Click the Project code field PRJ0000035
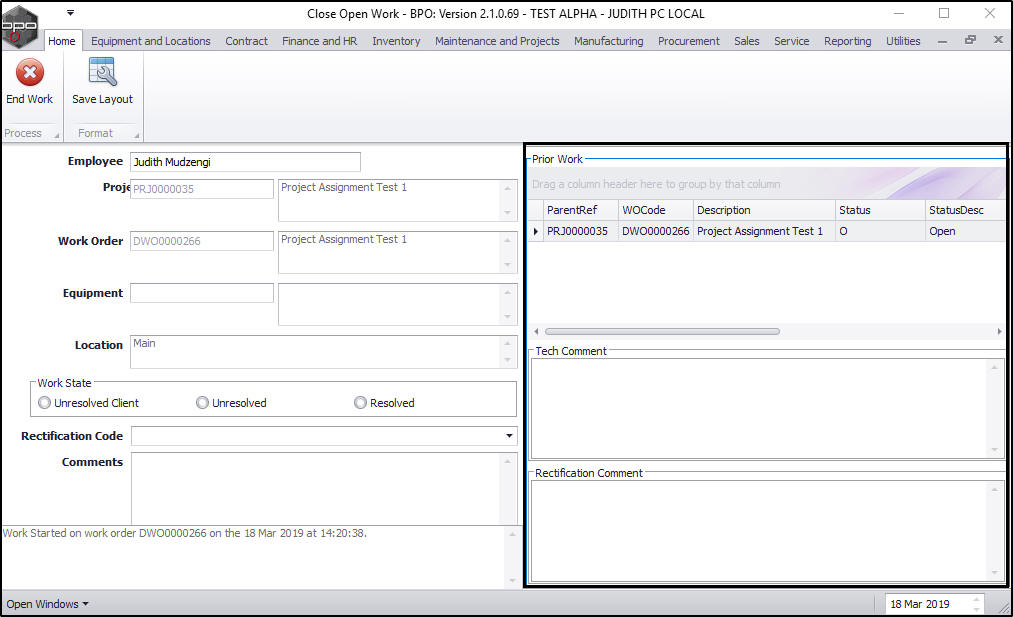The width and height of the screenshot is (1013, 617). pyautogui.click(x=202, y=189)
